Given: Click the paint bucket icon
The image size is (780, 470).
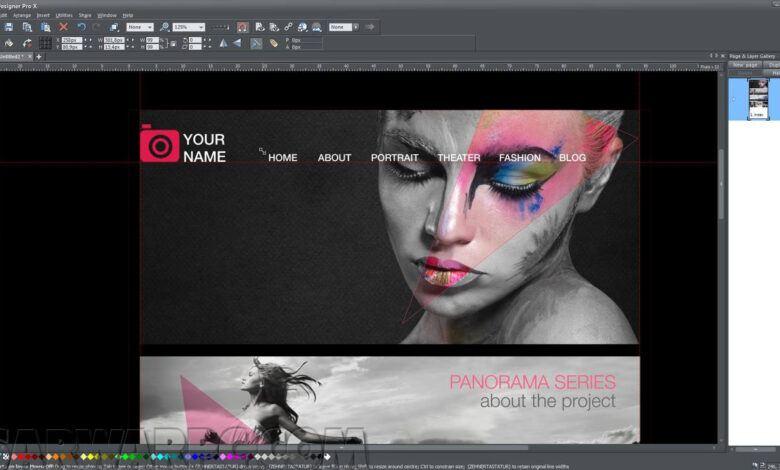Looking at the screenshot, I should coord(8,43).
